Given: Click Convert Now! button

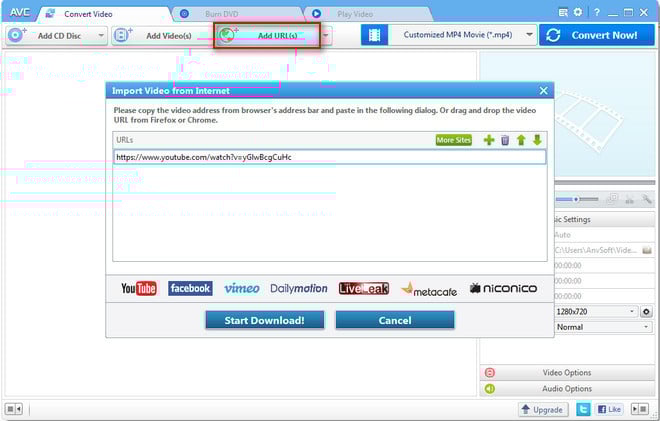Looking at the screenshot, I should [597, 35].
